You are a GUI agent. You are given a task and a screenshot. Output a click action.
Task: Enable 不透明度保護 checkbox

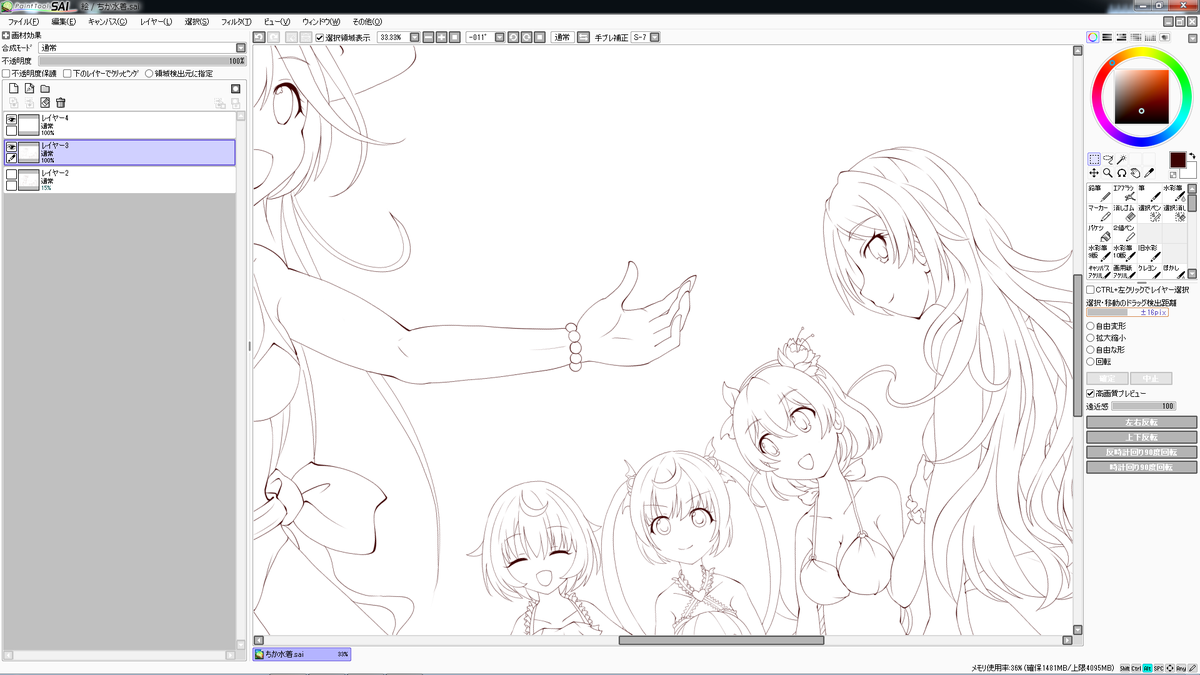tap(7, 73)
